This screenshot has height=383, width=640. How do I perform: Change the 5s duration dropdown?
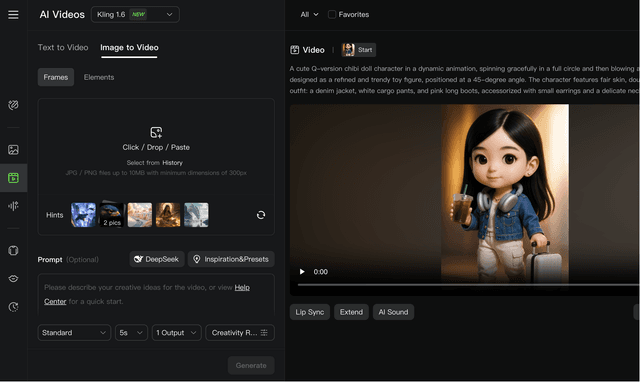coord(131,333)
